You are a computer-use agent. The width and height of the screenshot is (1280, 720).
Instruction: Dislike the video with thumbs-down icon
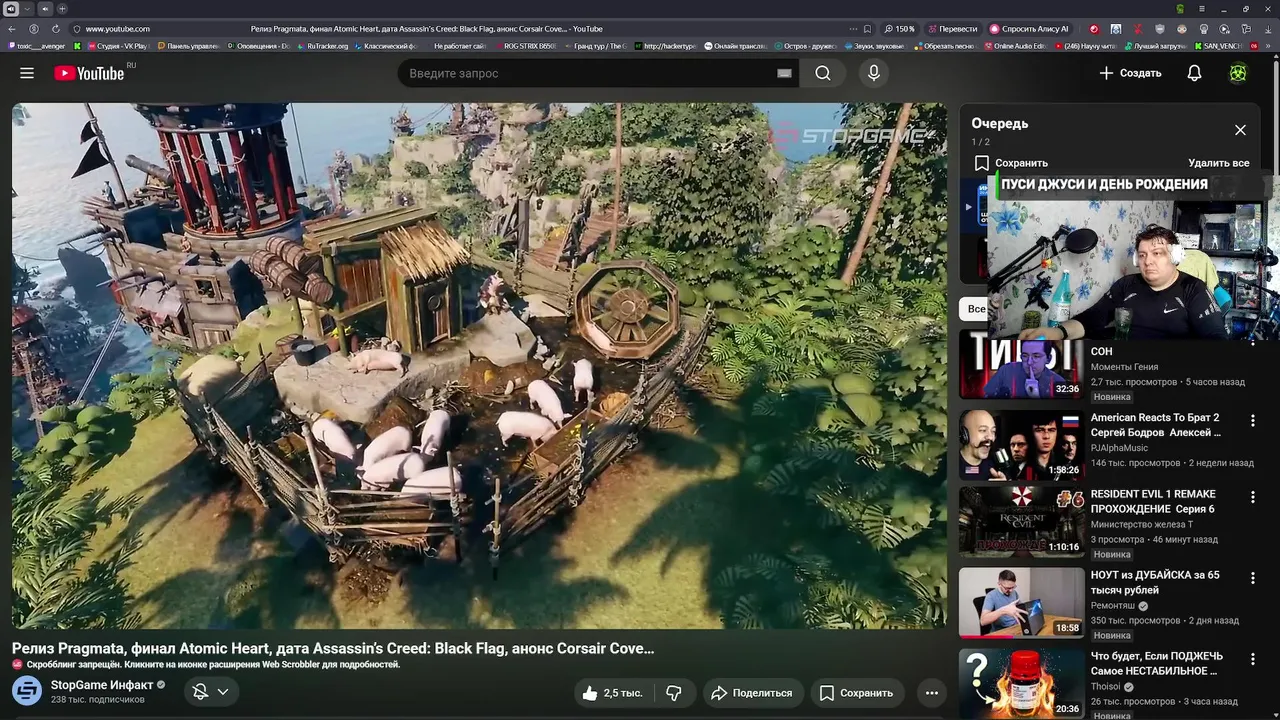pos(674,693)
